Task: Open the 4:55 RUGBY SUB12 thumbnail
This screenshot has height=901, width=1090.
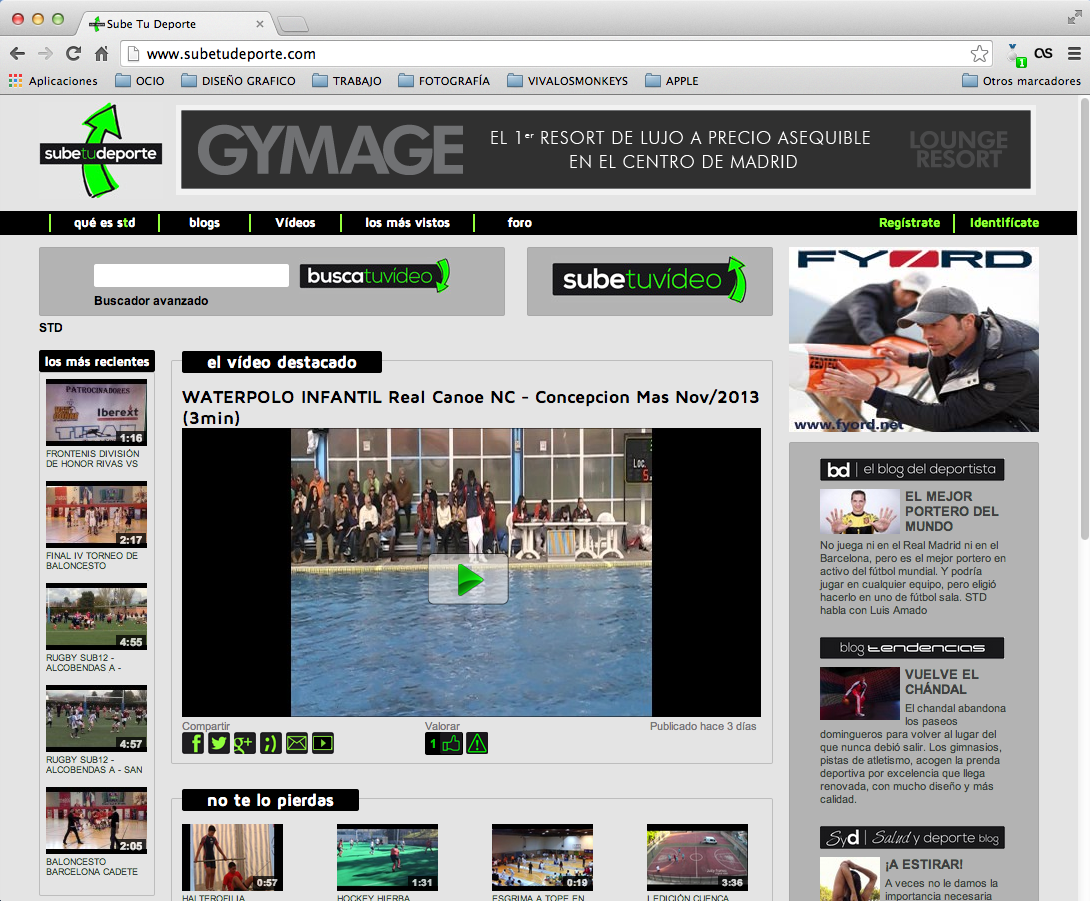Action: click(x=97, y=617)
